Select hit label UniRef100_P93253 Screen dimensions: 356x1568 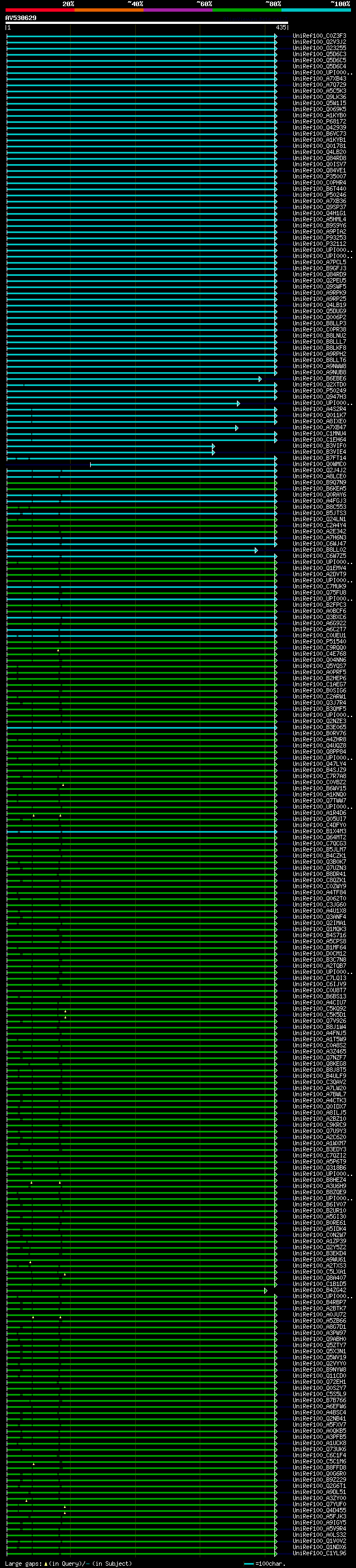(x=319, y=238)
